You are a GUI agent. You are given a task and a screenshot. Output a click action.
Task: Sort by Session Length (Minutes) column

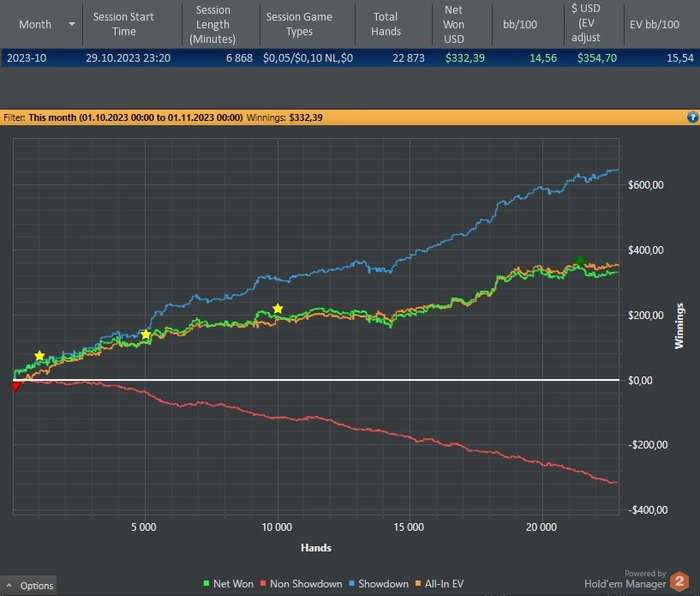point(212,24)
